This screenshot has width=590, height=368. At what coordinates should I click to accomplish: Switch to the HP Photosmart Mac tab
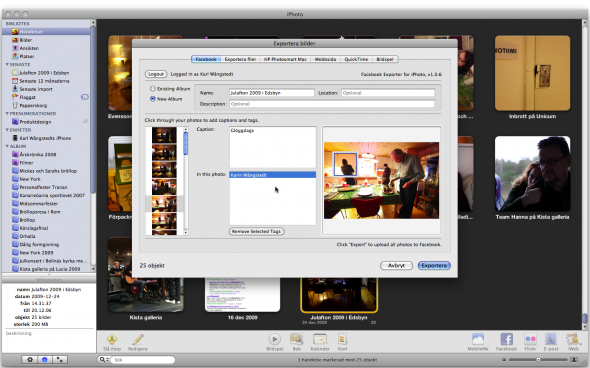click(x=285, y=59)
